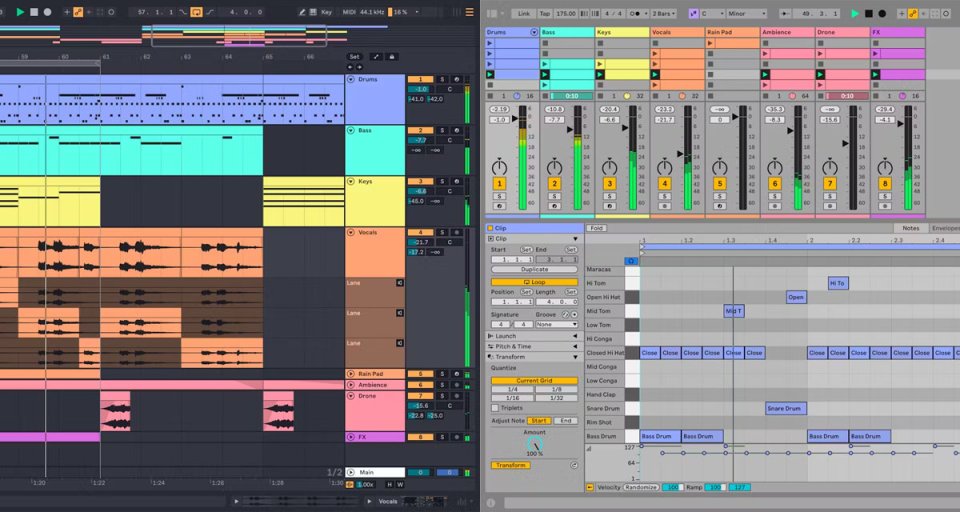Open the Minor scale dropdown

(x=746, y=13)
